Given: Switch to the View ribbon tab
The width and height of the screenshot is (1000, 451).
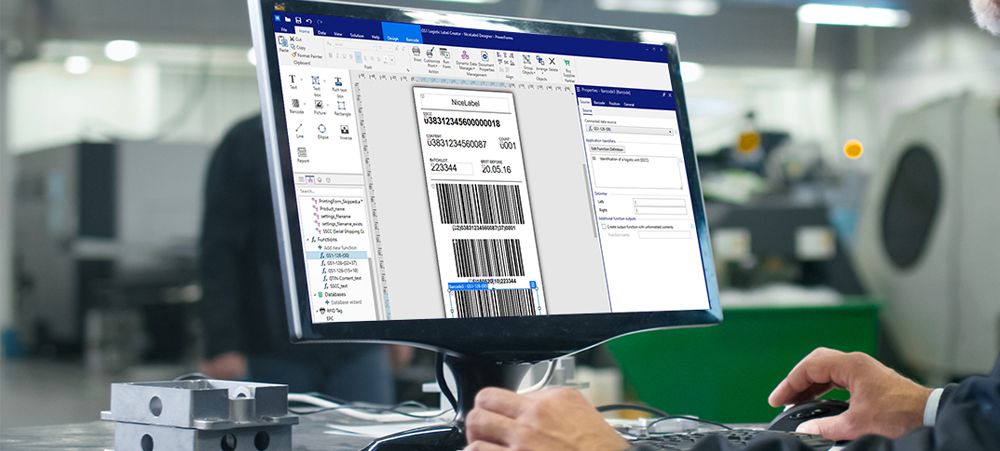Looking at the screenshot, I should click(338, 34).
